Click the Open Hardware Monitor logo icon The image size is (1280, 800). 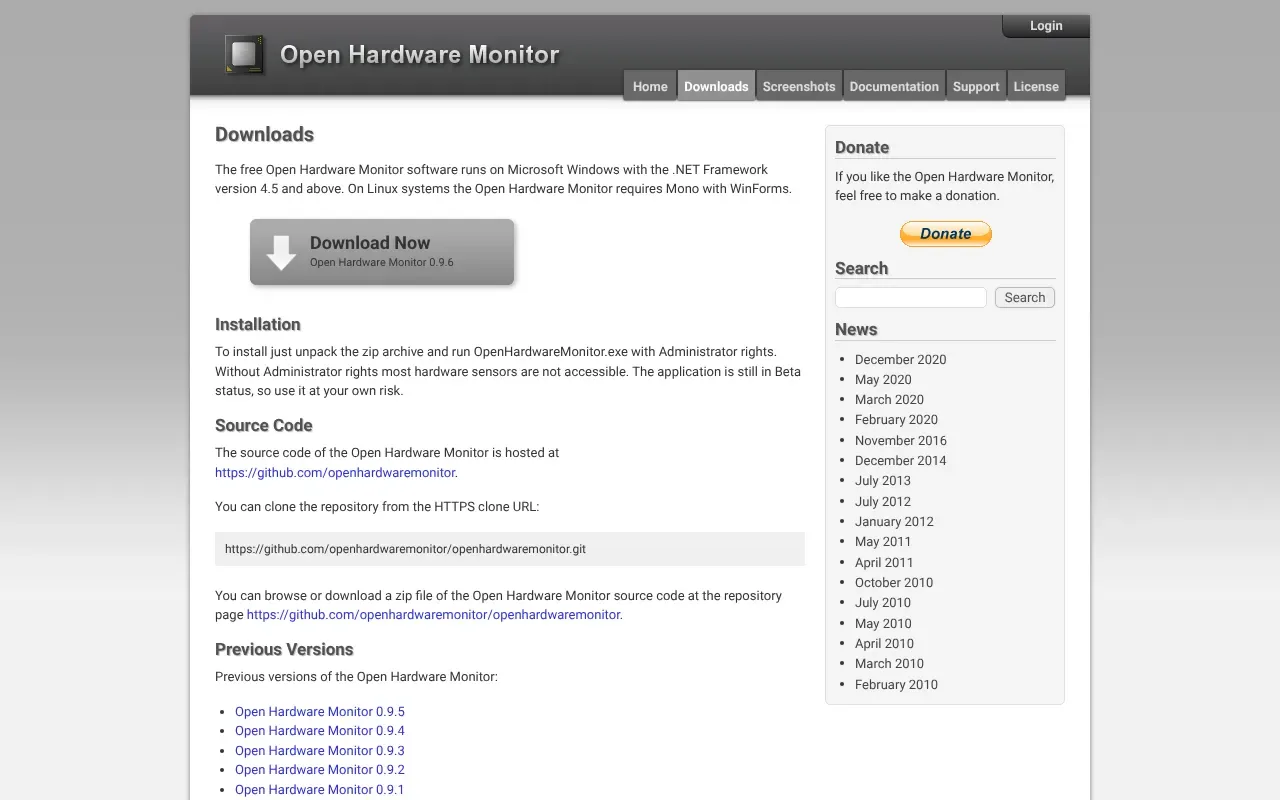[x=243, y=55]
